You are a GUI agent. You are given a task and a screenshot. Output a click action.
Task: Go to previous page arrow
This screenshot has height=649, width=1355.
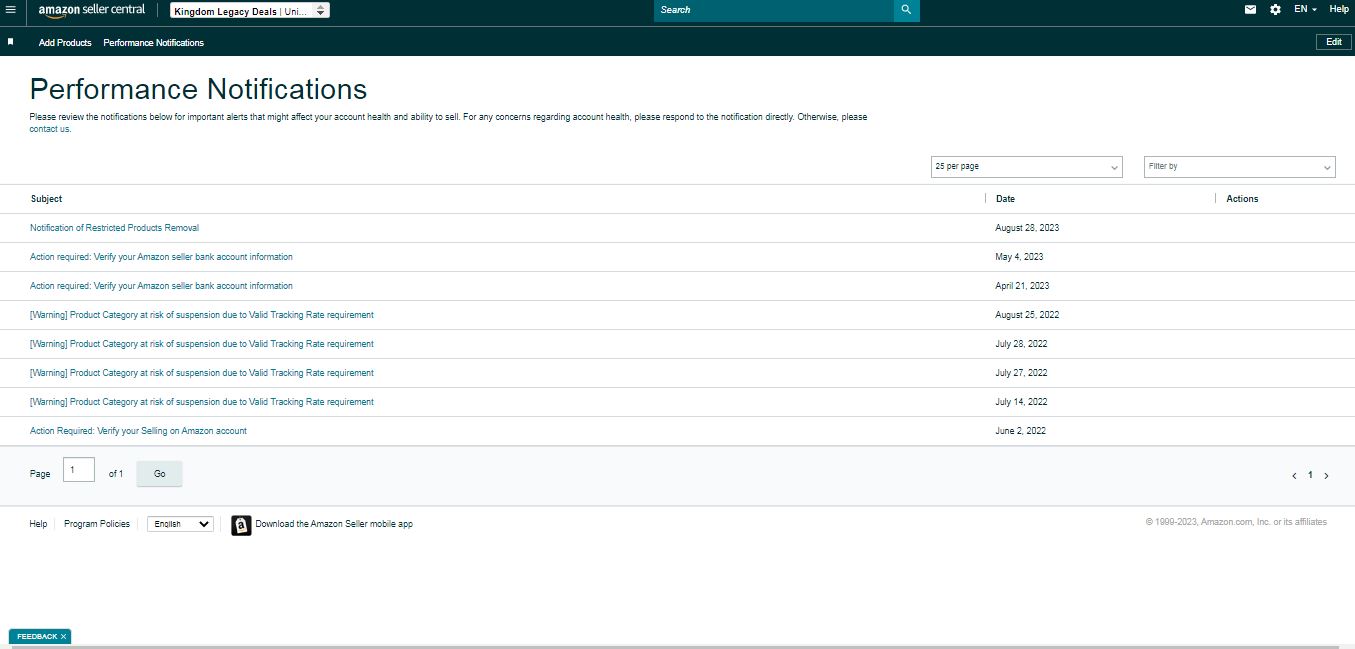1294,476
